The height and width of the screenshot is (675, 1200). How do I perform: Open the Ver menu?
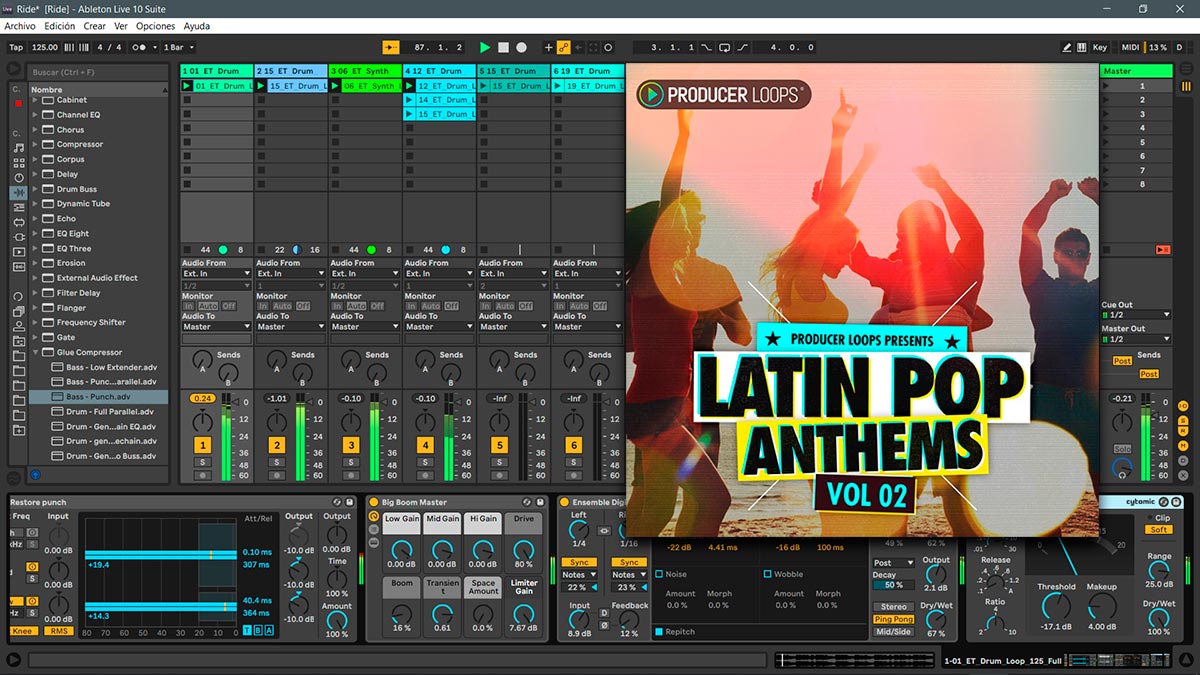click(x=121, y=26)
